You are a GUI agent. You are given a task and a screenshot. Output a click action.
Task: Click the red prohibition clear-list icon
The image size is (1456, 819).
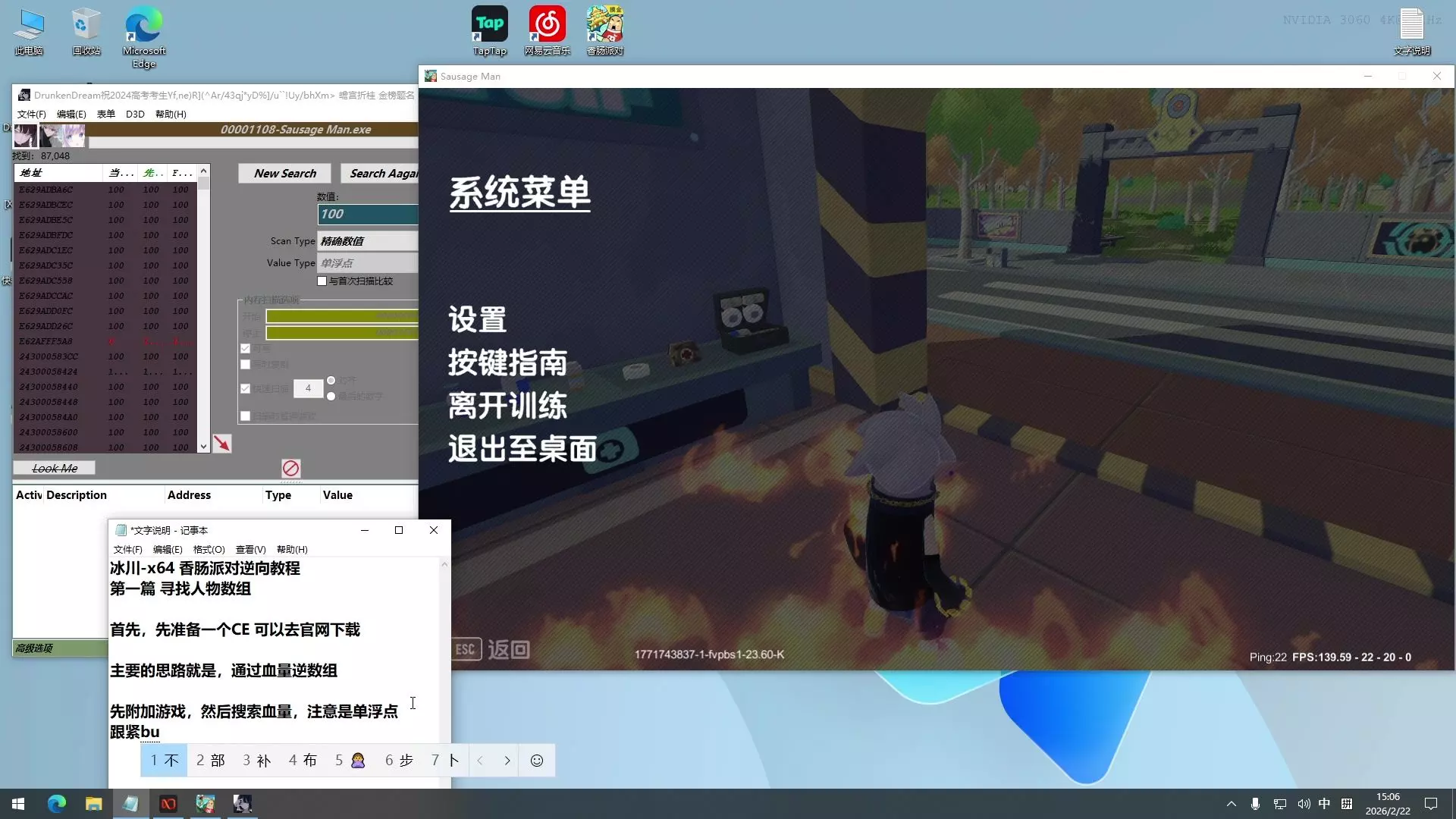[290, 469]
